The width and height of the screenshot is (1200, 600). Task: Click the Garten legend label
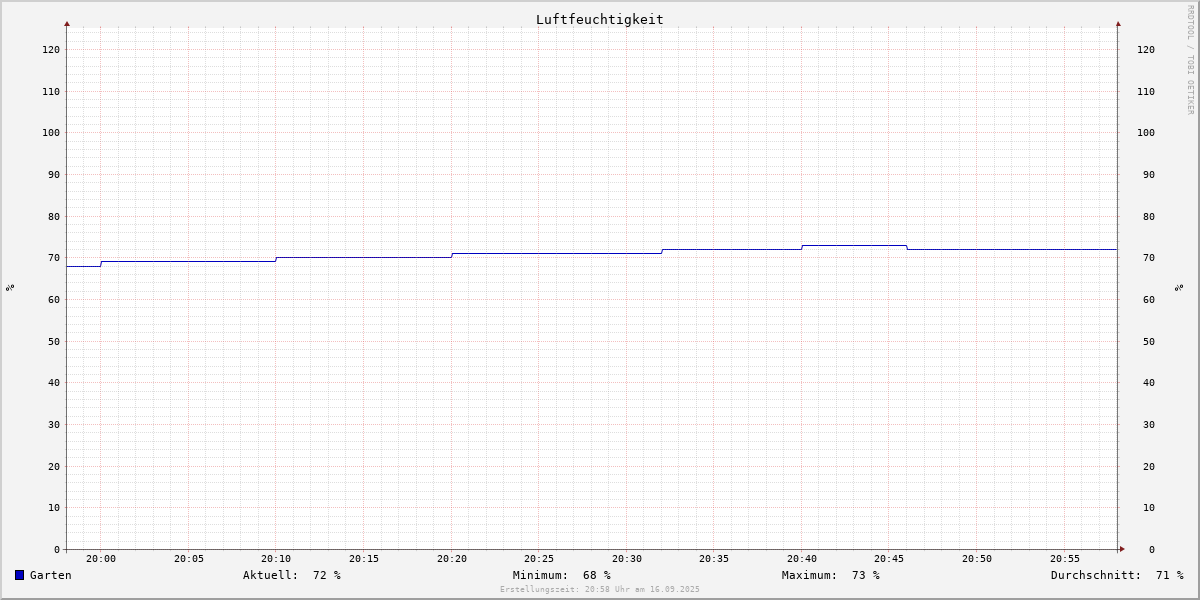click(x=51, y=575)
